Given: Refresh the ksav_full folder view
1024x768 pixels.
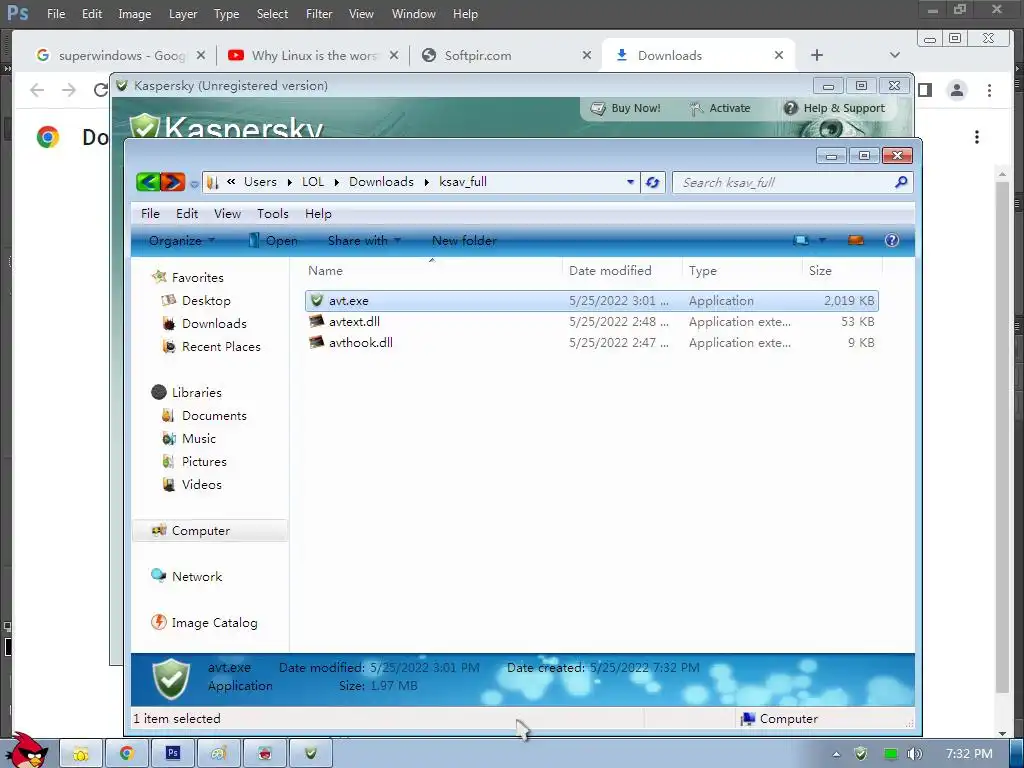Looking at the screenshot, I should tap(652, 182).
